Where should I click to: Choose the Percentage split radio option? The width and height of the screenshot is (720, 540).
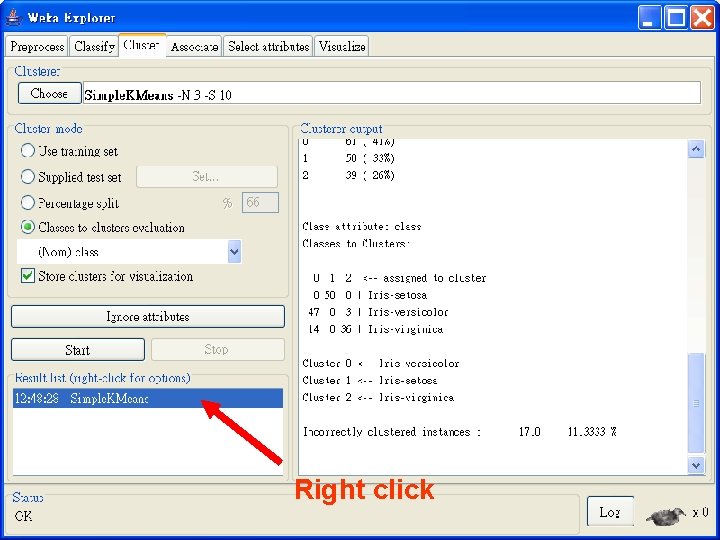click(28, 202)
